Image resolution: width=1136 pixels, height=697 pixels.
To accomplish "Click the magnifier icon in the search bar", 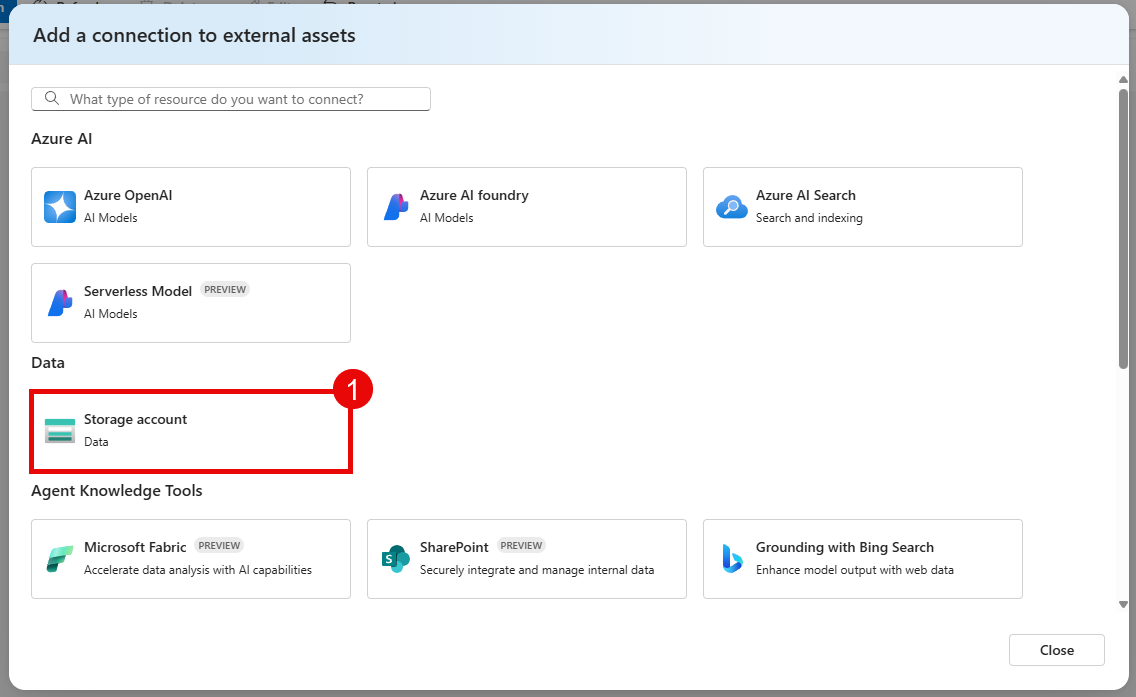I will 50,98.
